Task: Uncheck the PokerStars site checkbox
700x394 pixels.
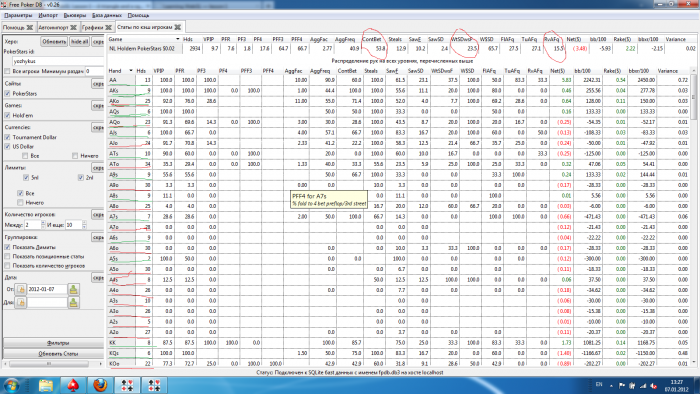Action: coord(7,94)
